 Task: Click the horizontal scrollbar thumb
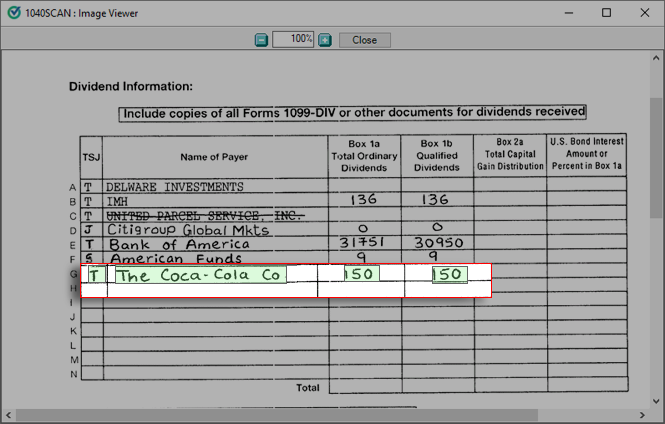click(277, 415)
